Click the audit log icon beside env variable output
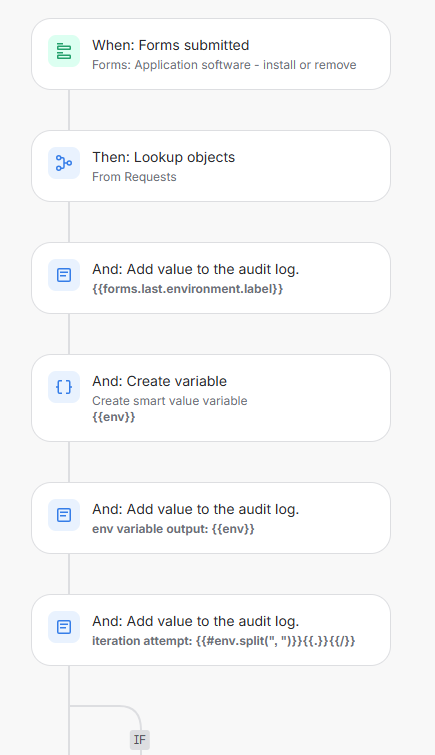This screenshot has width=435, height=755. [x=64, y=515]
